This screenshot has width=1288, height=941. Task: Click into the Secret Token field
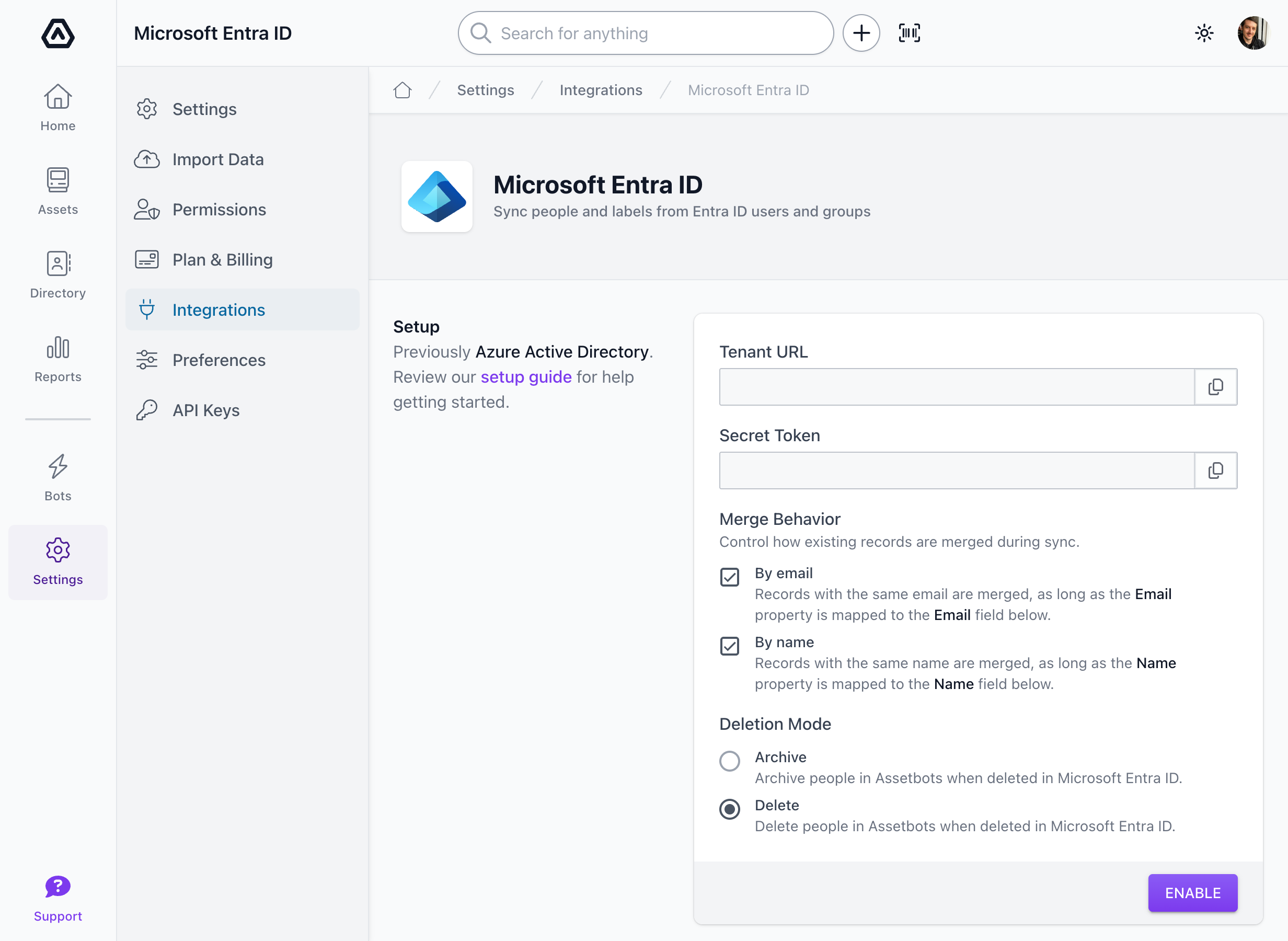click(x=957, y=470)
